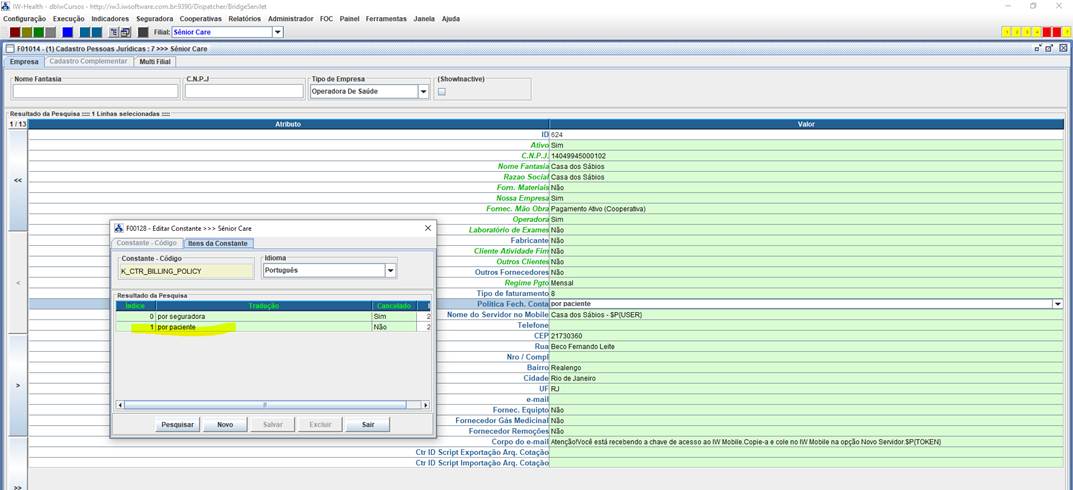Screen dimensions: 1073x490
Task: Open the Relatórios menu
Action: 243,18
